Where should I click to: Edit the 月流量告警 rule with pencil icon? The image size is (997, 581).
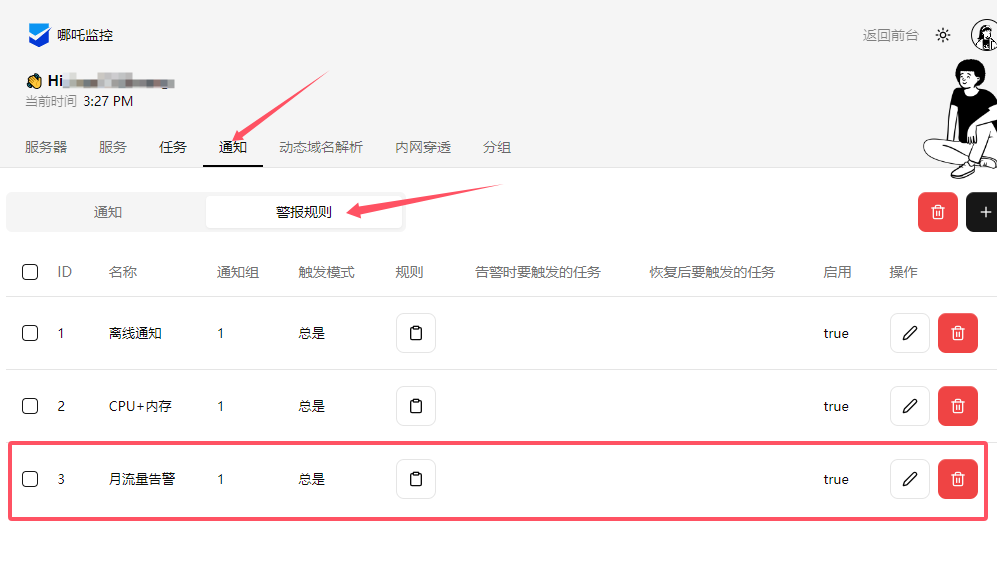(909, 479)
